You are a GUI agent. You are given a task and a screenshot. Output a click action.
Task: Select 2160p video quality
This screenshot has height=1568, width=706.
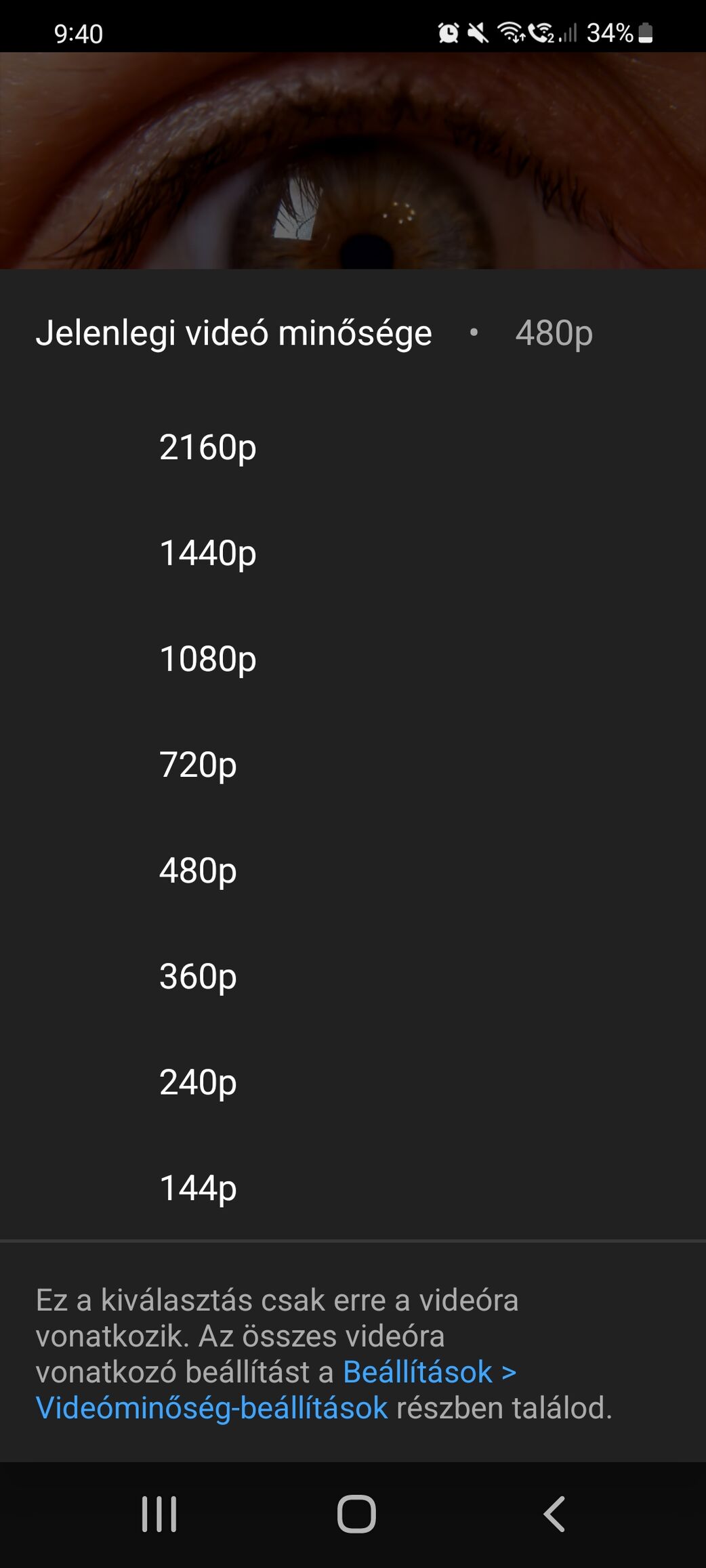click(207, 447)
